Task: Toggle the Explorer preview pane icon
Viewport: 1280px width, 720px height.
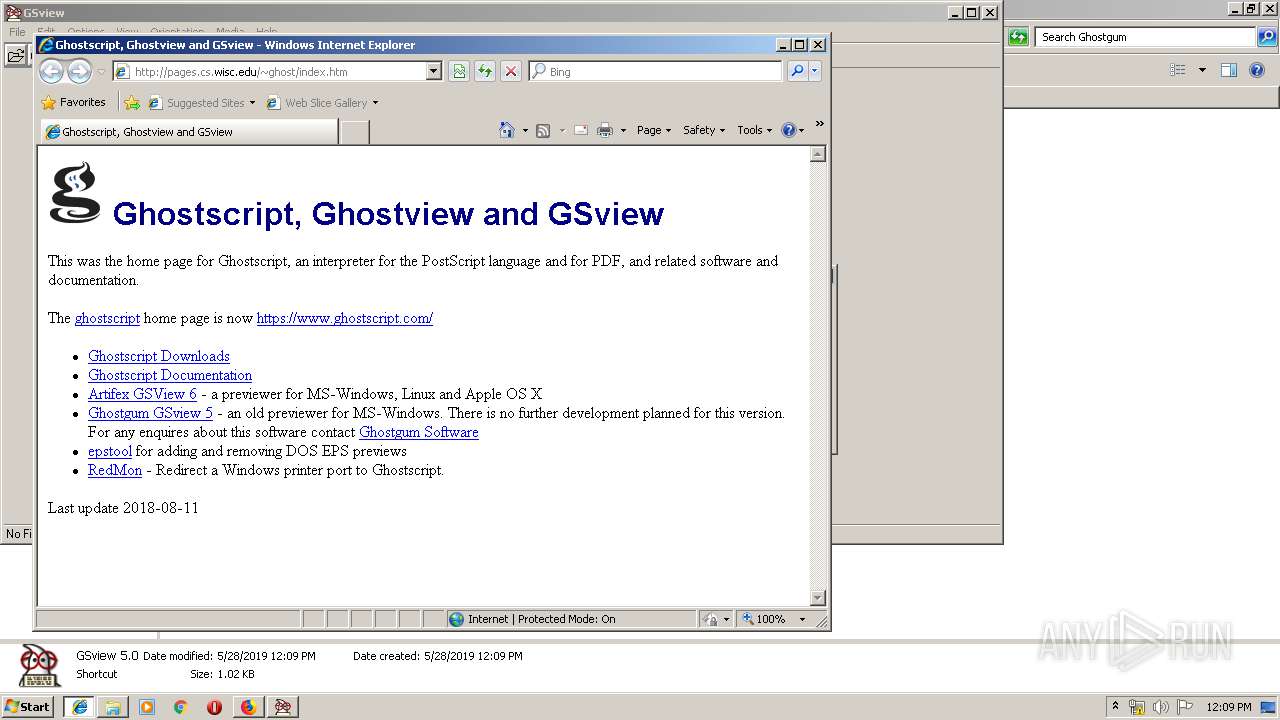Action: pos(1229,70)
